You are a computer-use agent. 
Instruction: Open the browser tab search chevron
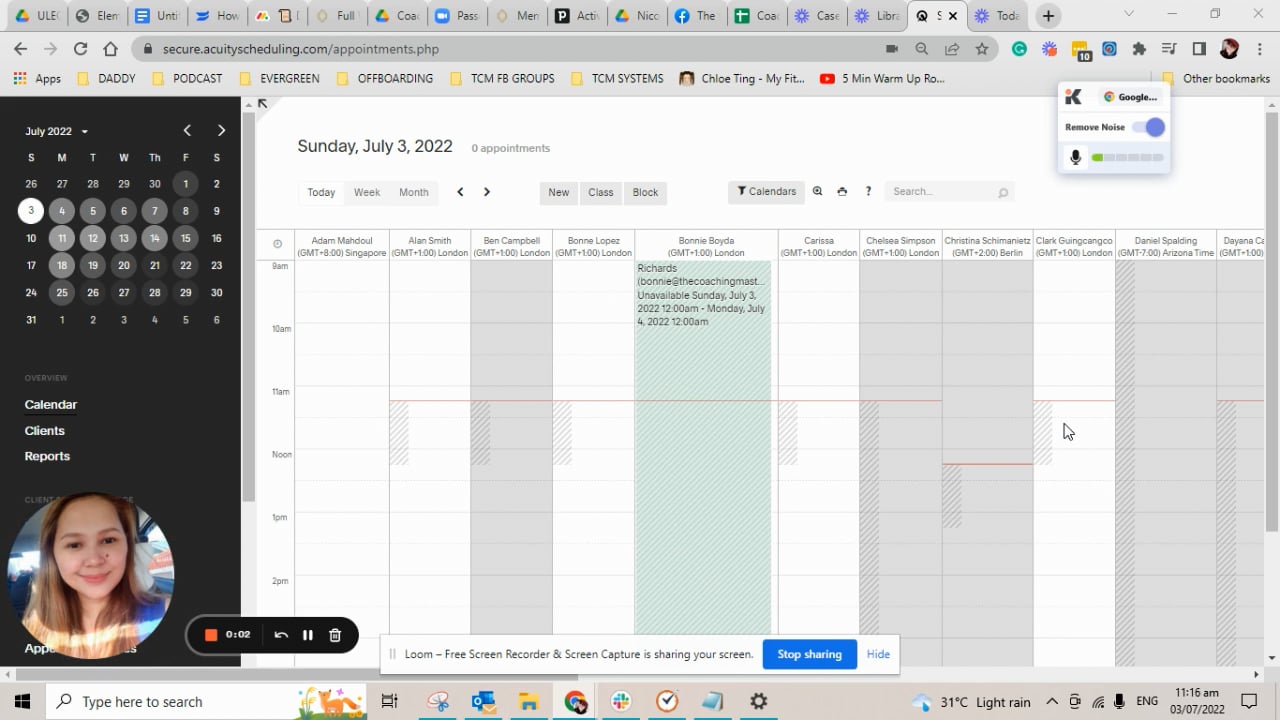click(x=1129, y=15)
